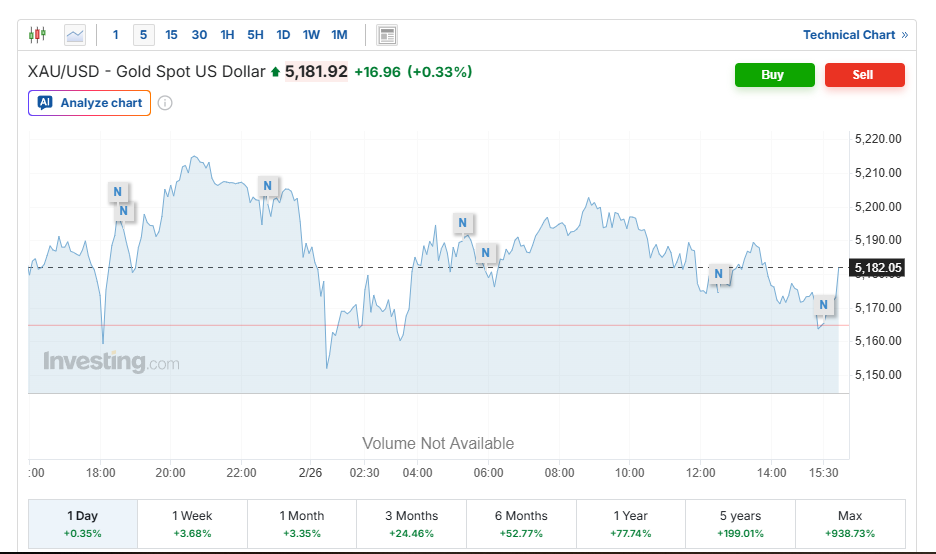936x554 pixels.
Task: Click the green Buy button
Action: pos(774,75)
